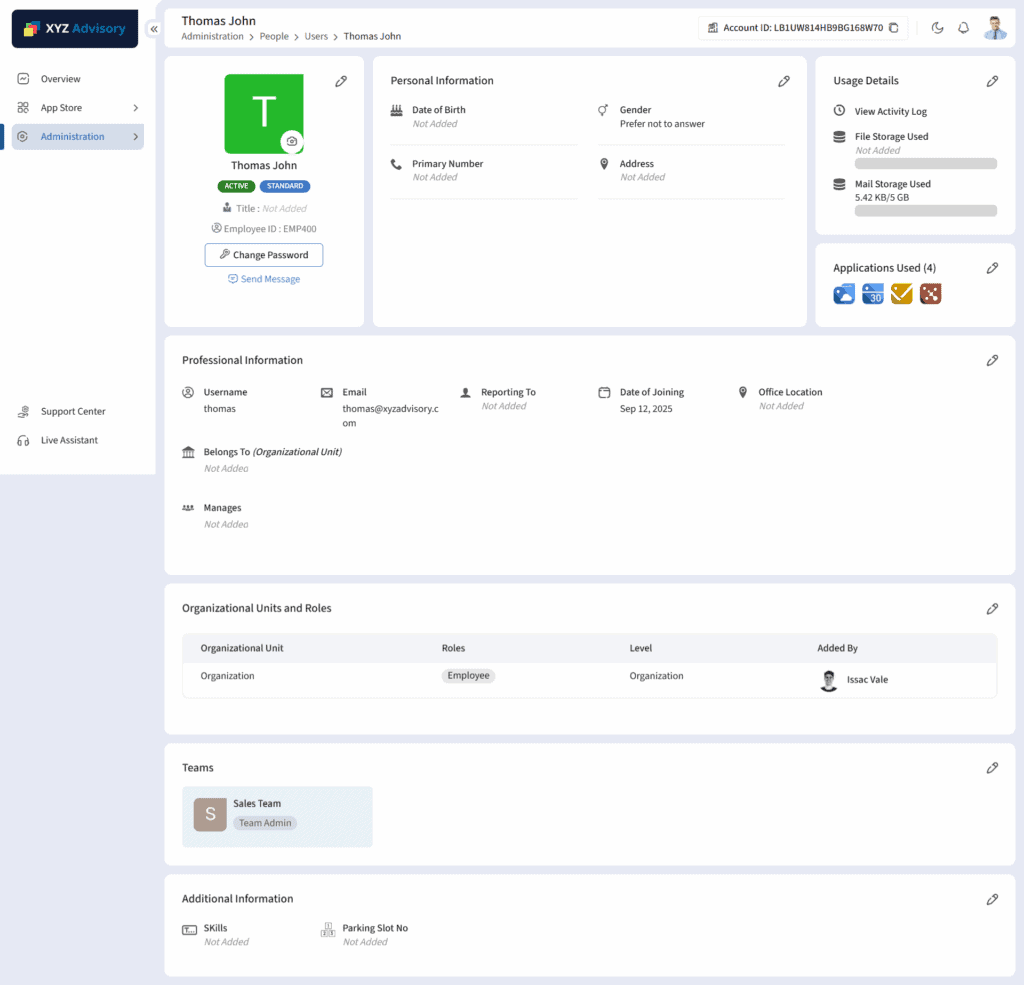Open the Sales Team card

click(277, 816)
